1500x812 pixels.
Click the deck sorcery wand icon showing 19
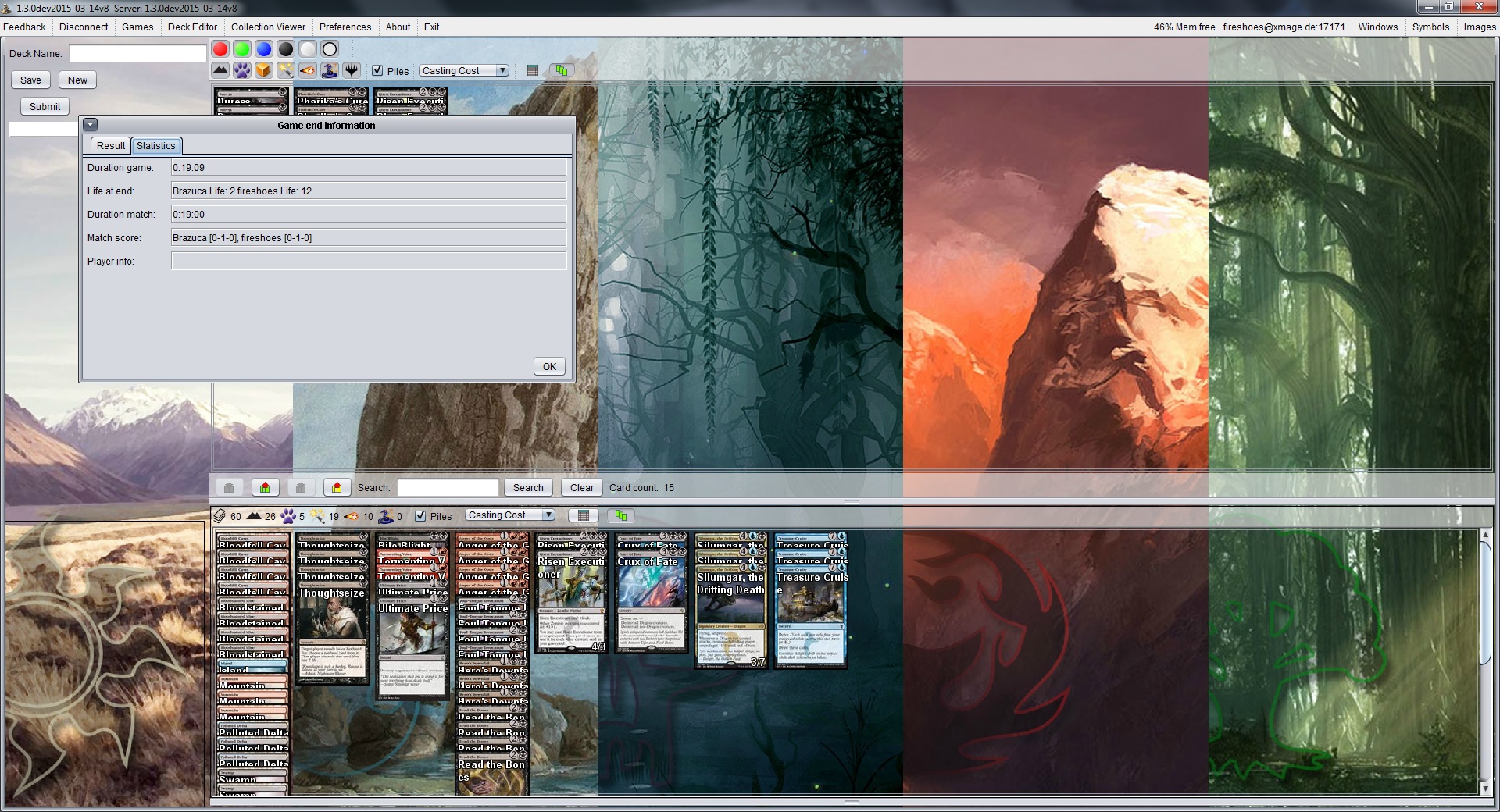(x=318, y=516)
